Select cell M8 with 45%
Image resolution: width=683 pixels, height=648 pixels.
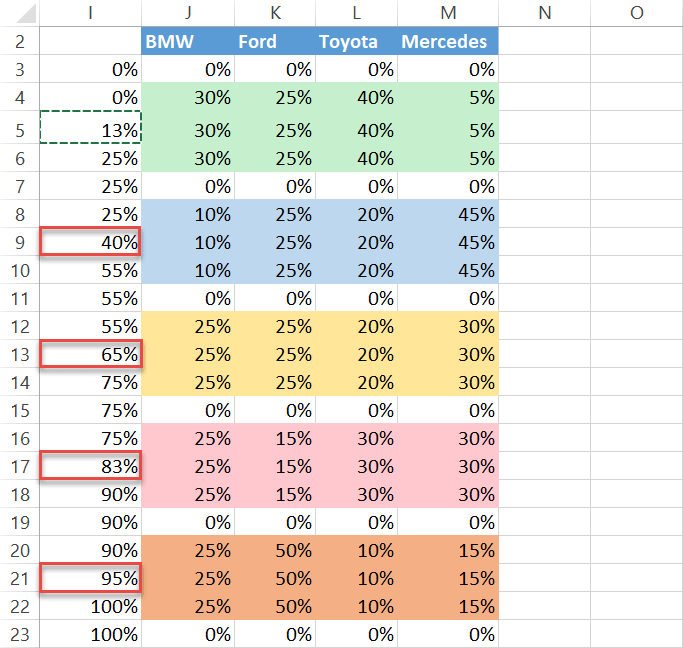click(x=448, y=214)
